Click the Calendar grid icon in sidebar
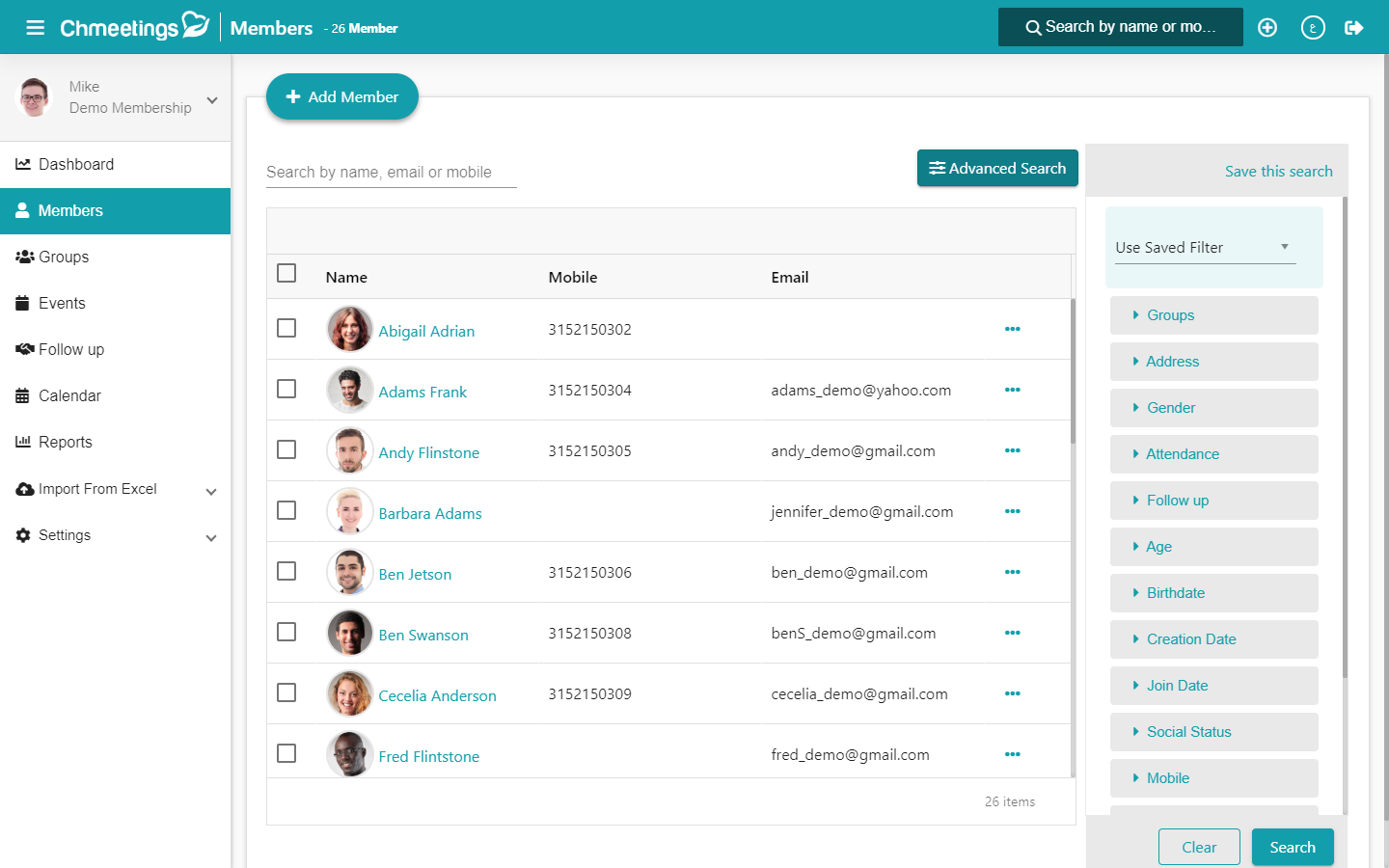The width and height of the screenshot is (1389, 868). pos(22,395)
